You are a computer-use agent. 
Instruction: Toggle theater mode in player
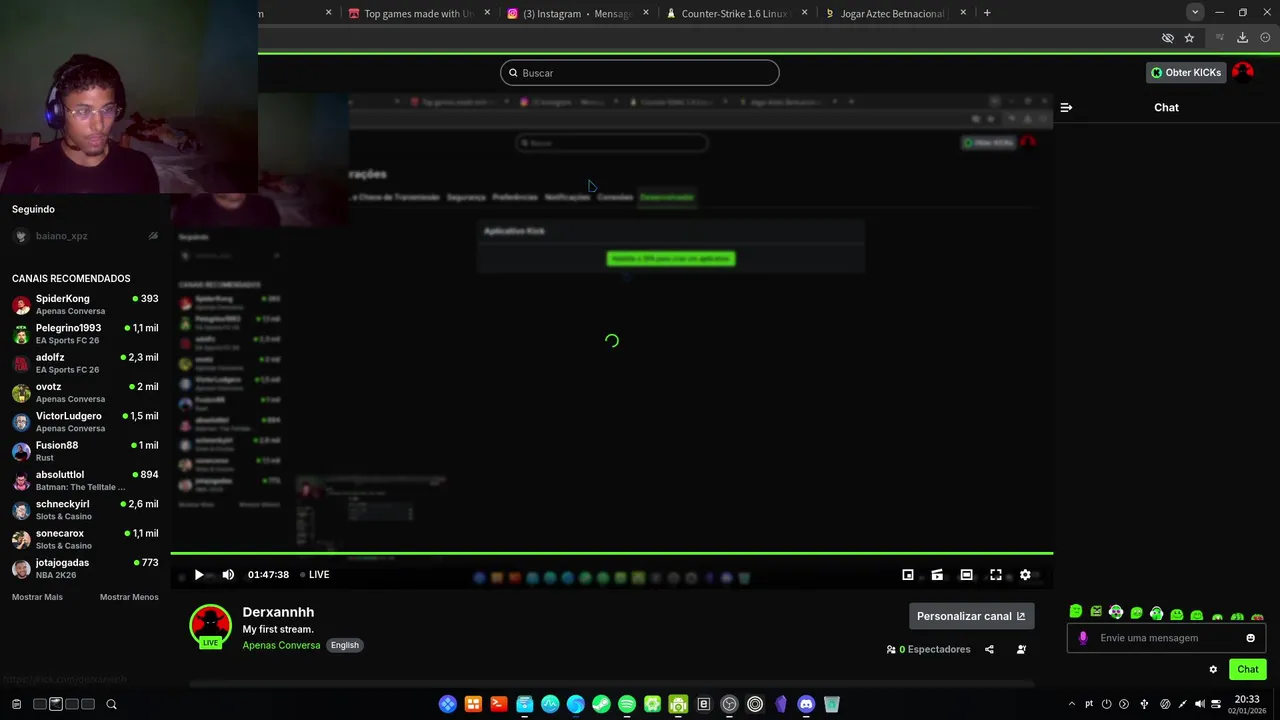(966, 575)
